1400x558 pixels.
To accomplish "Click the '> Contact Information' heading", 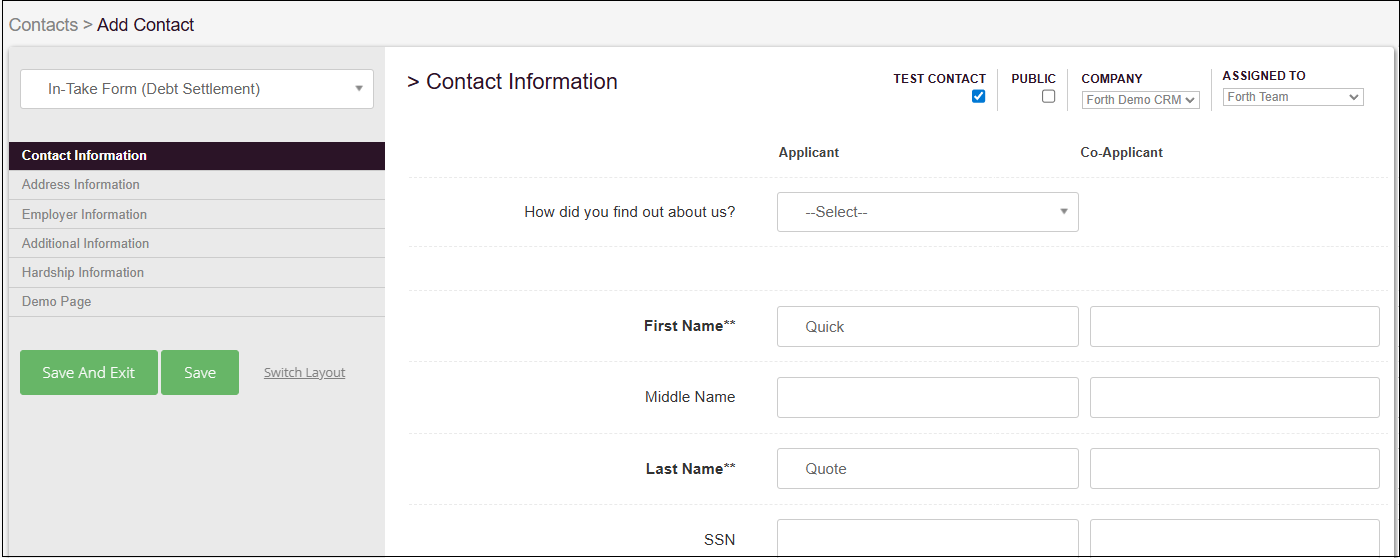I will point(512,82).
